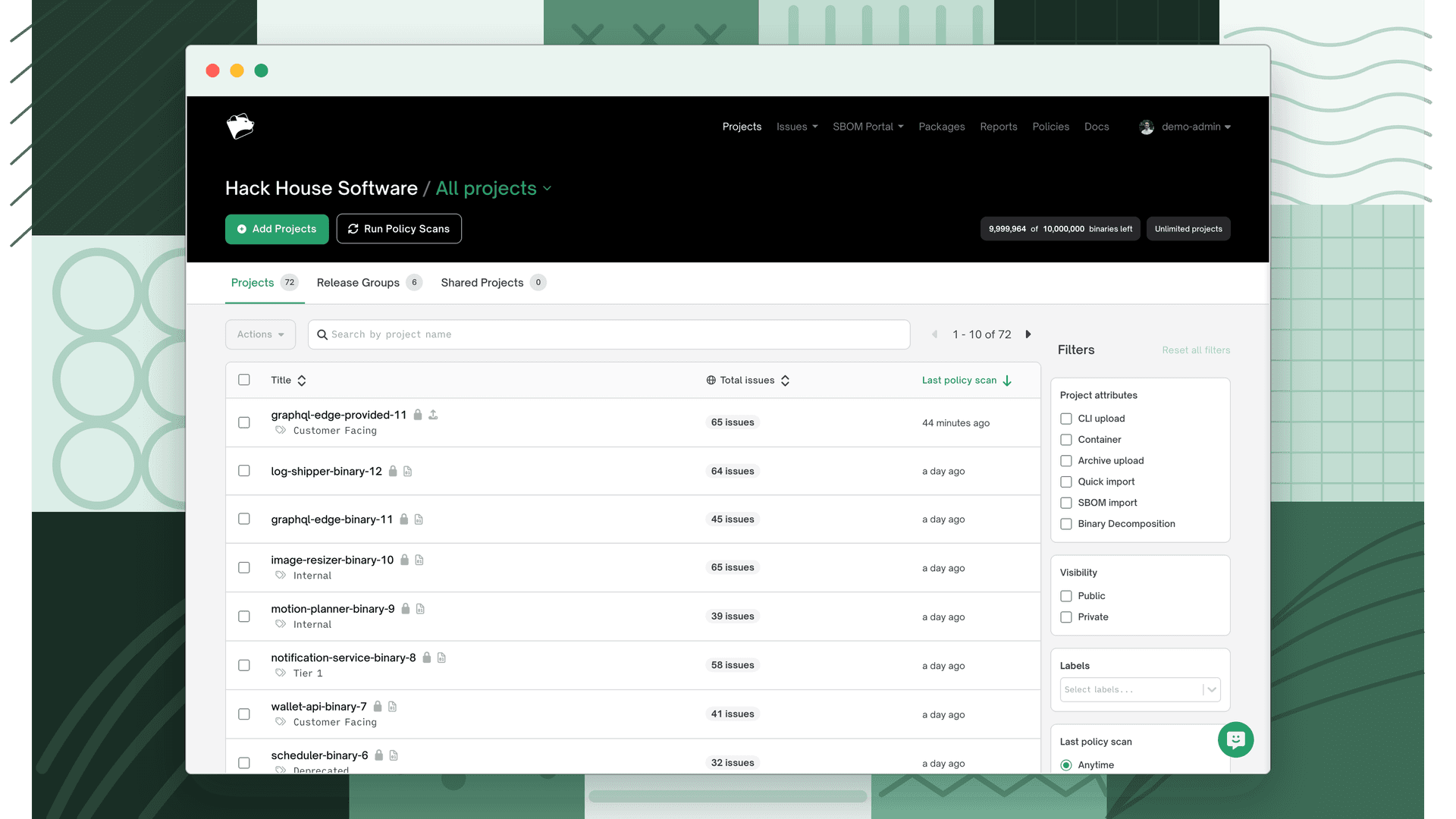Click the white bear logo icon

point(240,126)
